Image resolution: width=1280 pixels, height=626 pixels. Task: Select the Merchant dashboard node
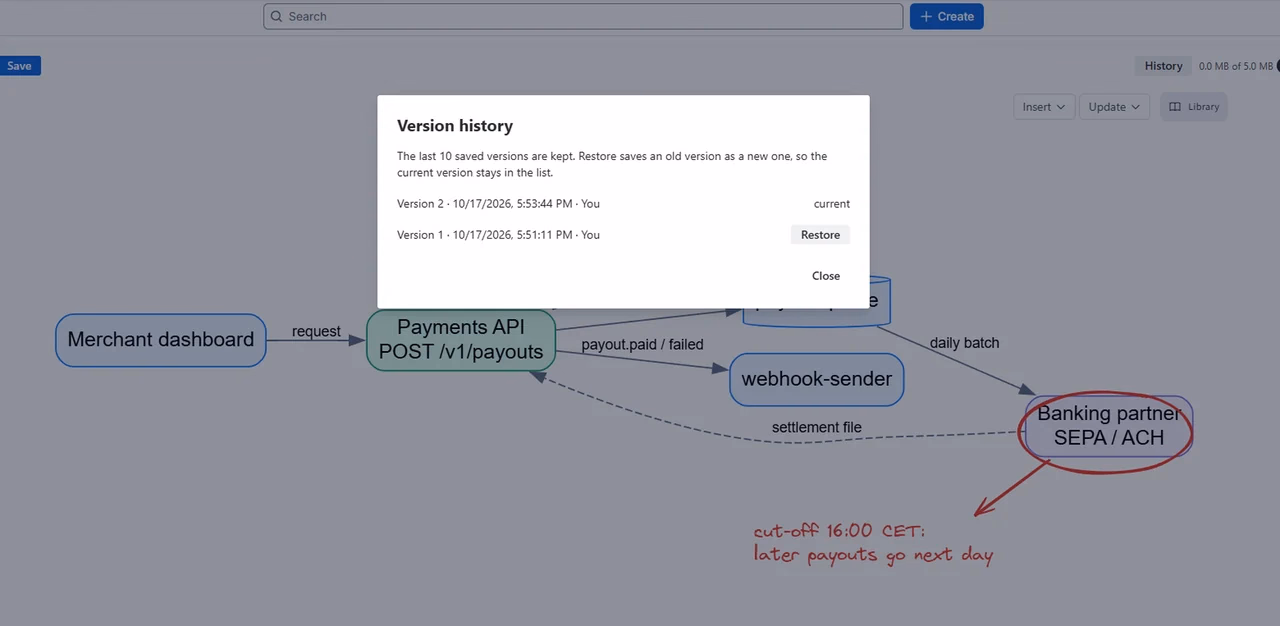(x=161, y=340)
